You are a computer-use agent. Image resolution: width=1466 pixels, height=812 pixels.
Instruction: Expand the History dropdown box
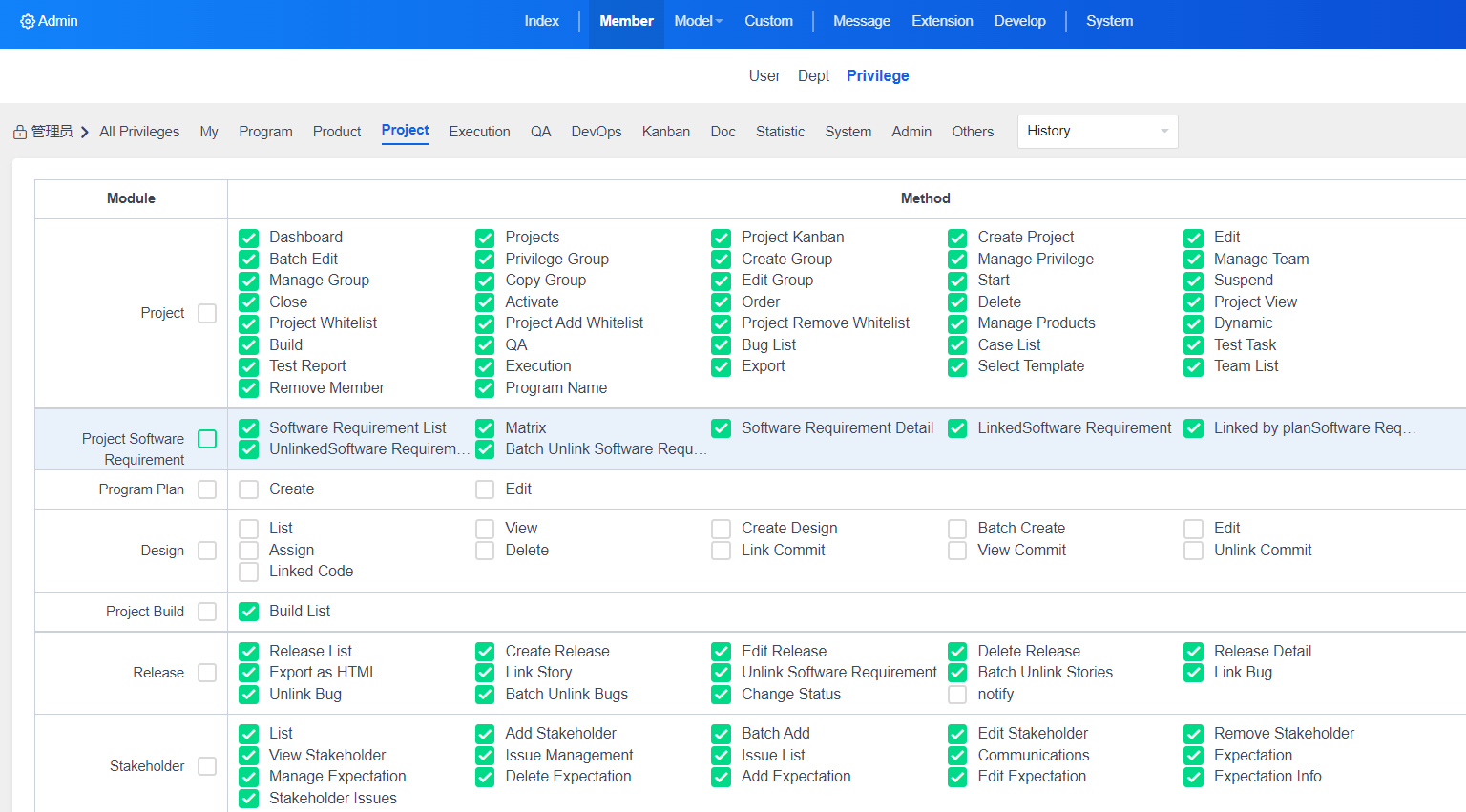[x=1097, y=132]
